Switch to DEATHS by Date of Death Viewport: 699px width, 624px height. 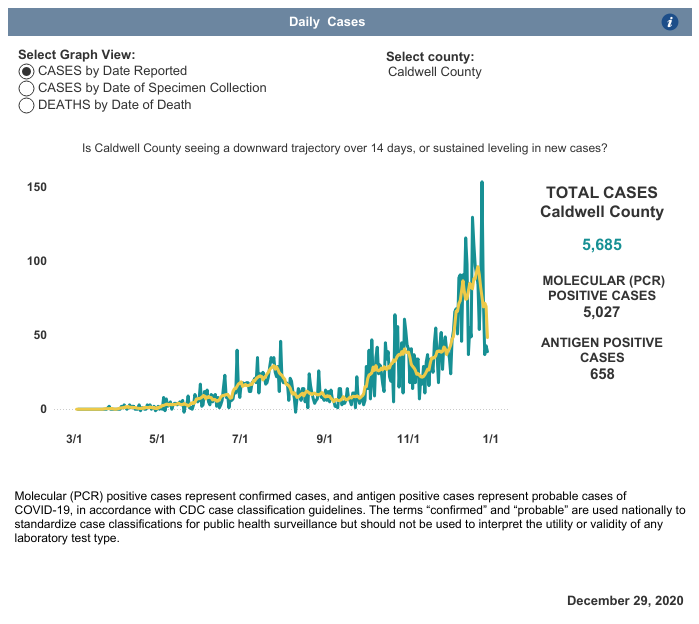click(x=27, y=105)
